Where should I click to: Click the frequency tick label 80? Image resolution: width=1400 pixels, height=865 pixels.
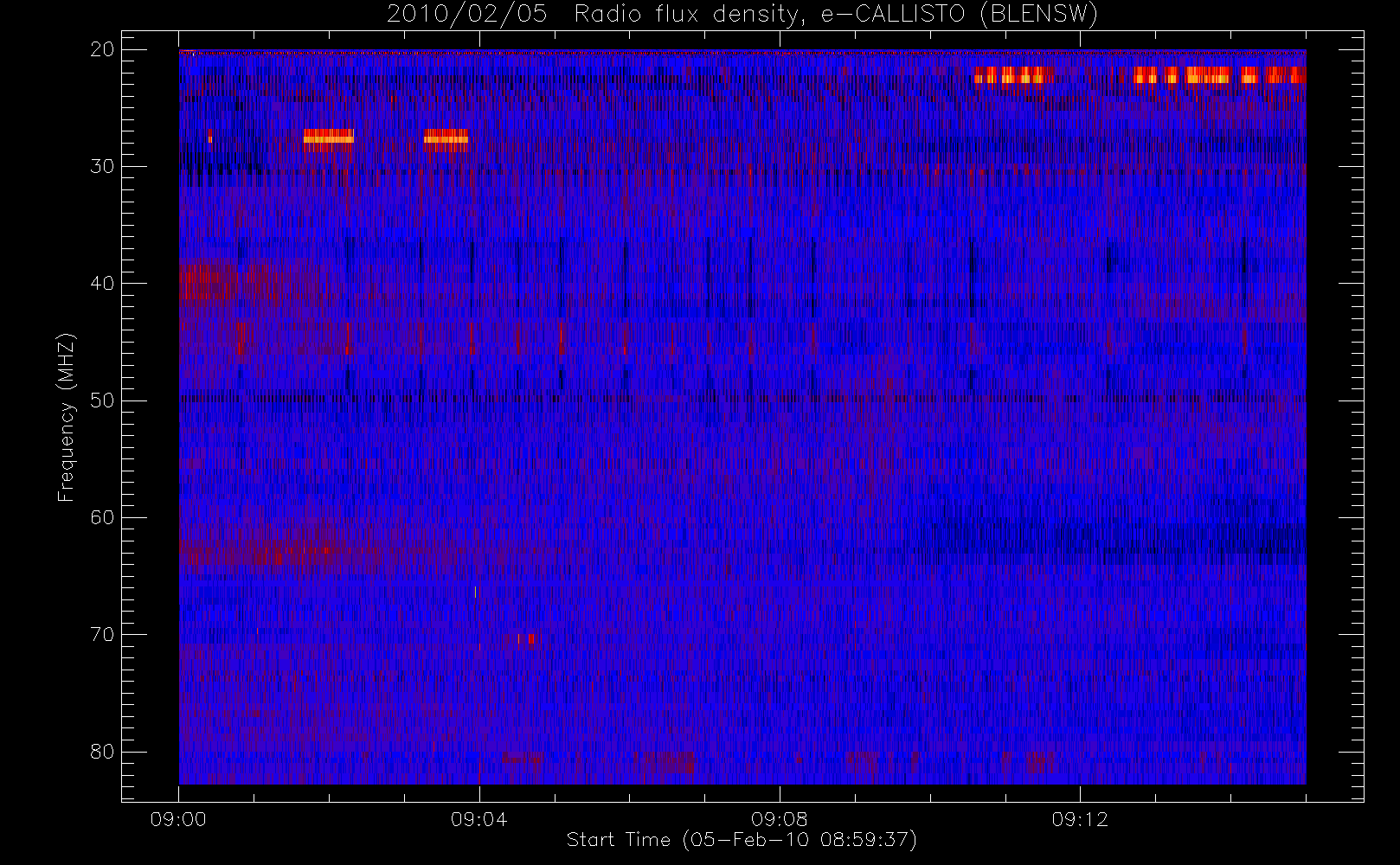103,752
